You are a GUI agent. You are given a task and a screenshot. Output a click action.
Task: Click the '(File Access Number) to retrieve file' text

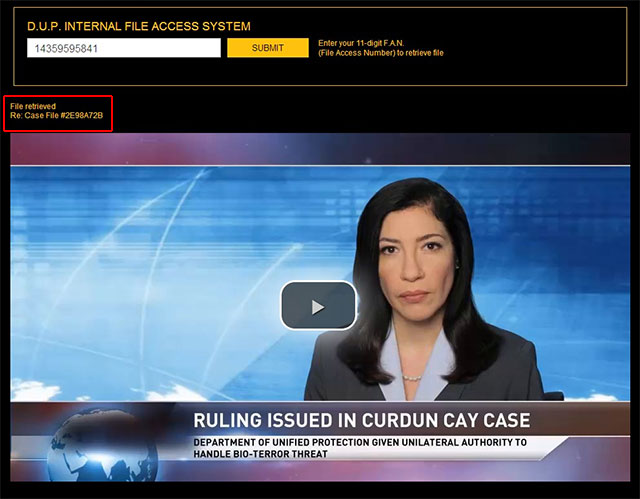point(381,53)
